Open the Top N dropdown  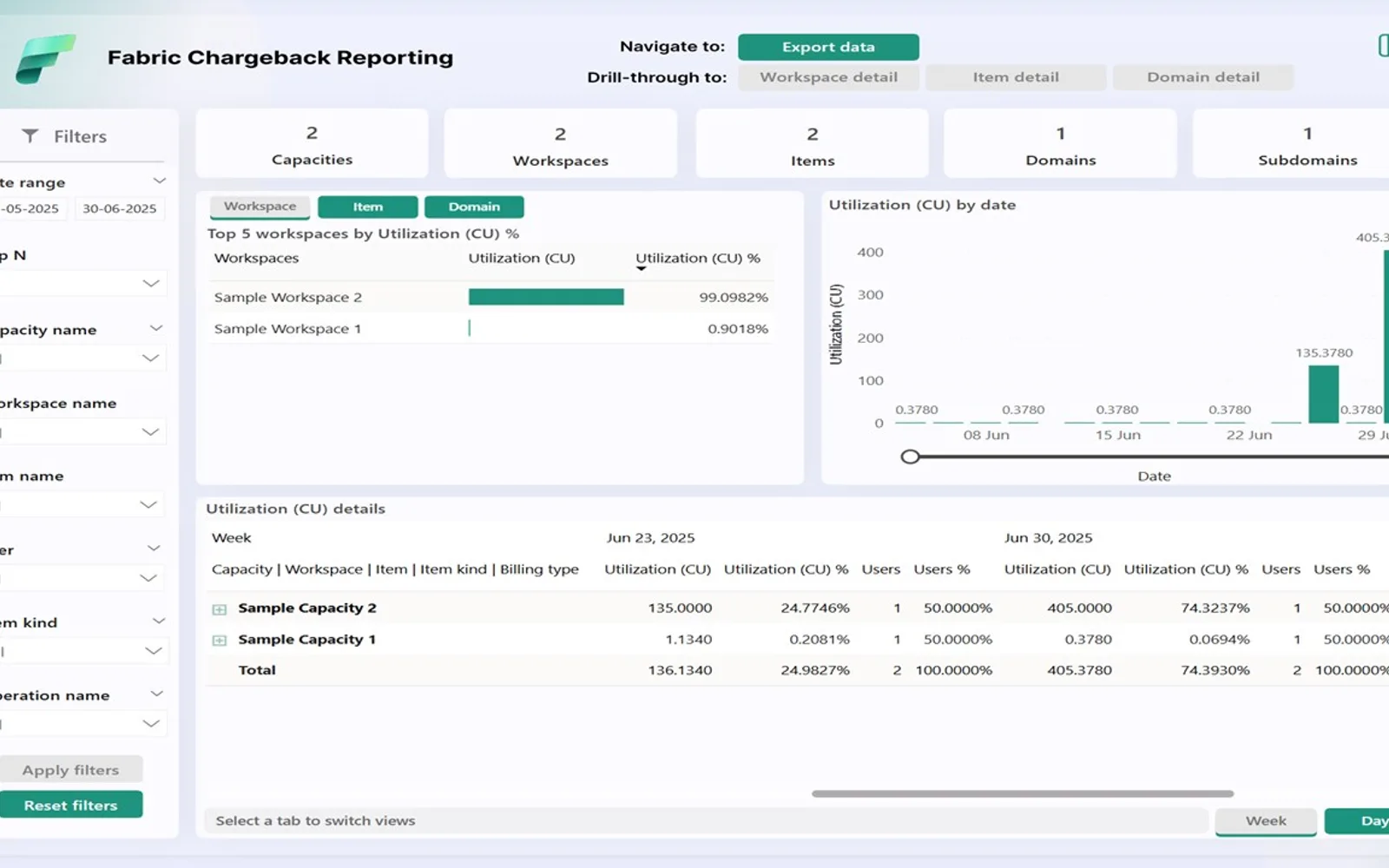tap(150, 284)
